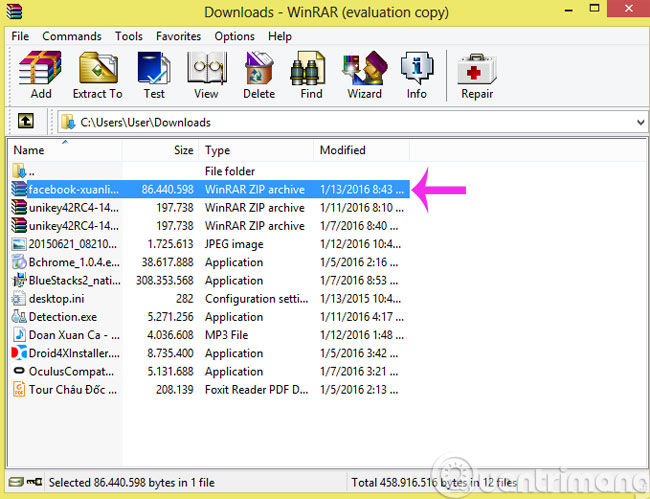Sort files by Name column header
The height and width of the screenshot is (499, 650).
click(x=65, y=150)
